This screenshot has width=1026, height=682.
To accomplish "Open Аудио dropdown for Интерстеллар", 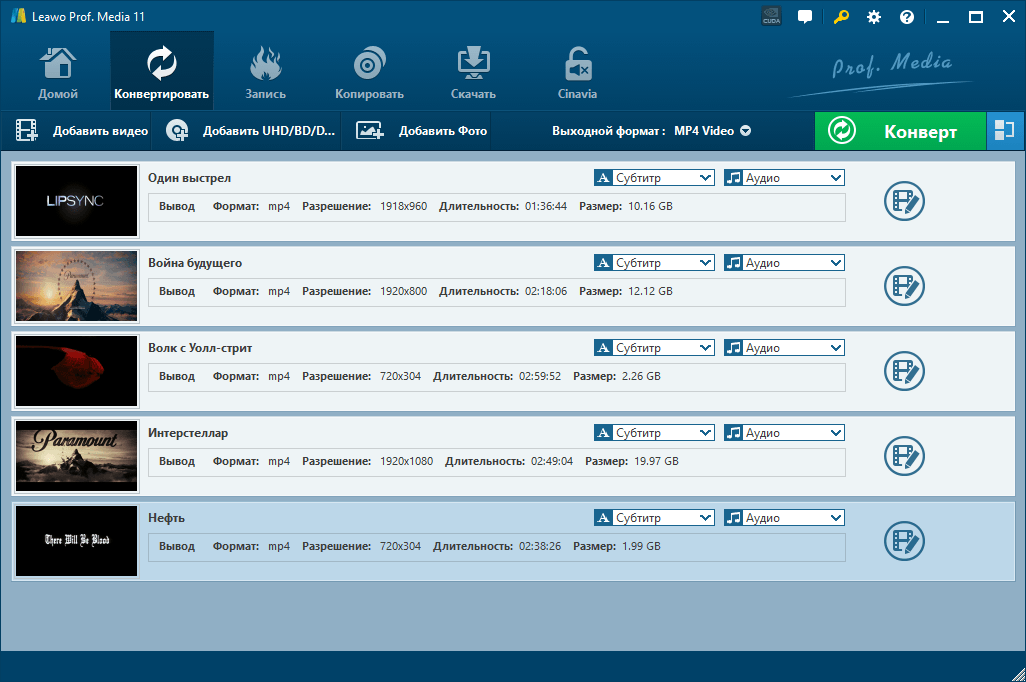I will 784,433.
